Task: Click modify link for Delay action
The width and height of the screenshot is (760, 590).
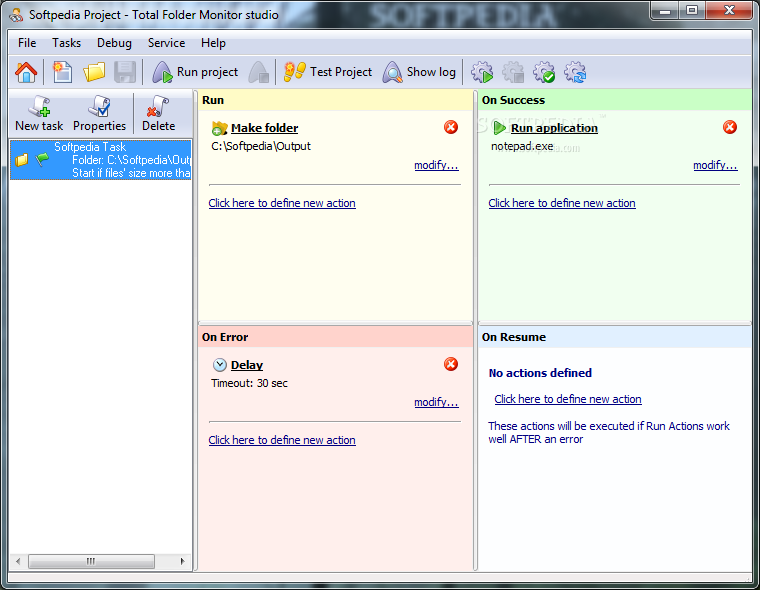Action: [436, 402]
